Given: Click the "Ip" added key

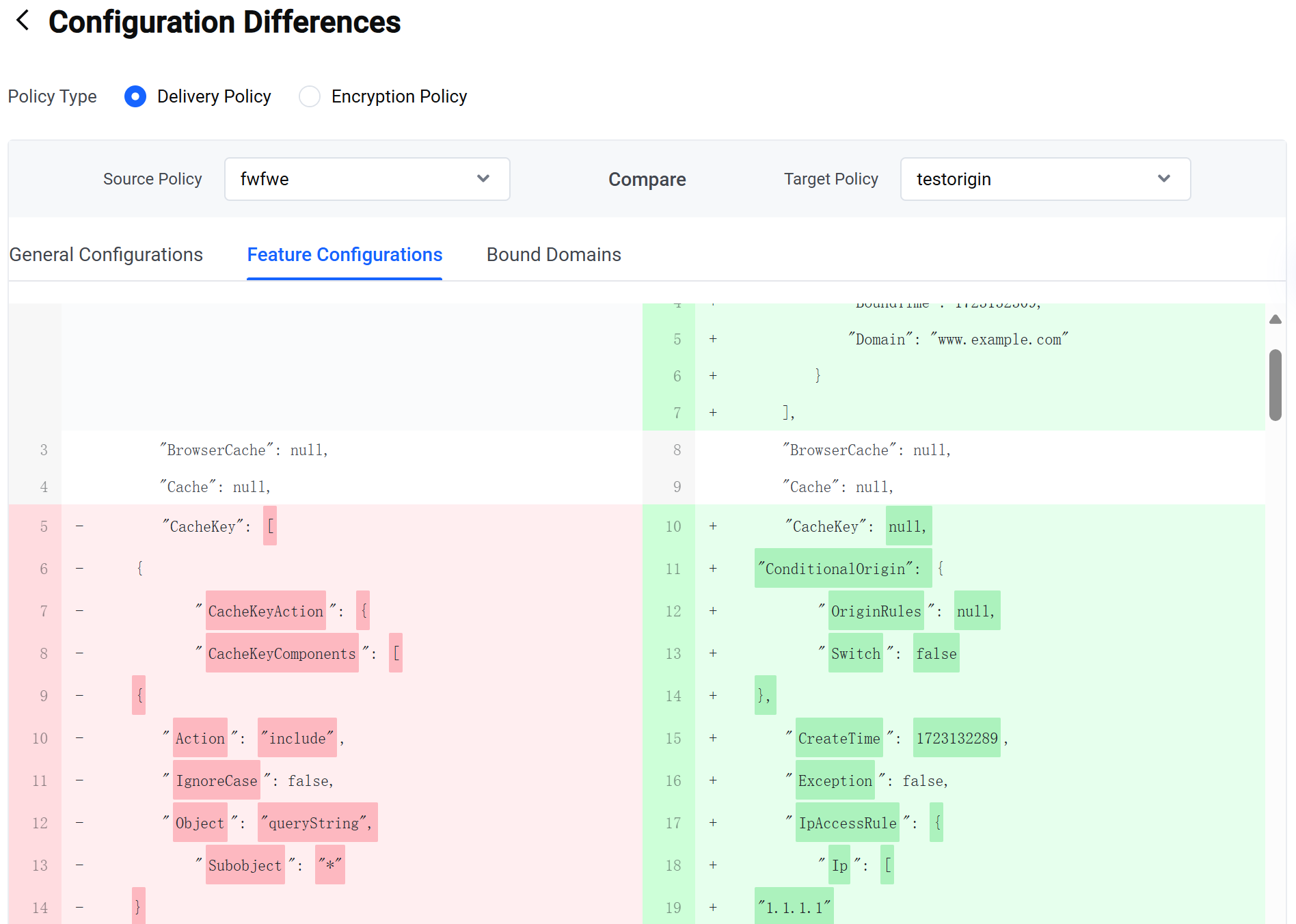Looking at the screenshot, I should coord(839,865).
